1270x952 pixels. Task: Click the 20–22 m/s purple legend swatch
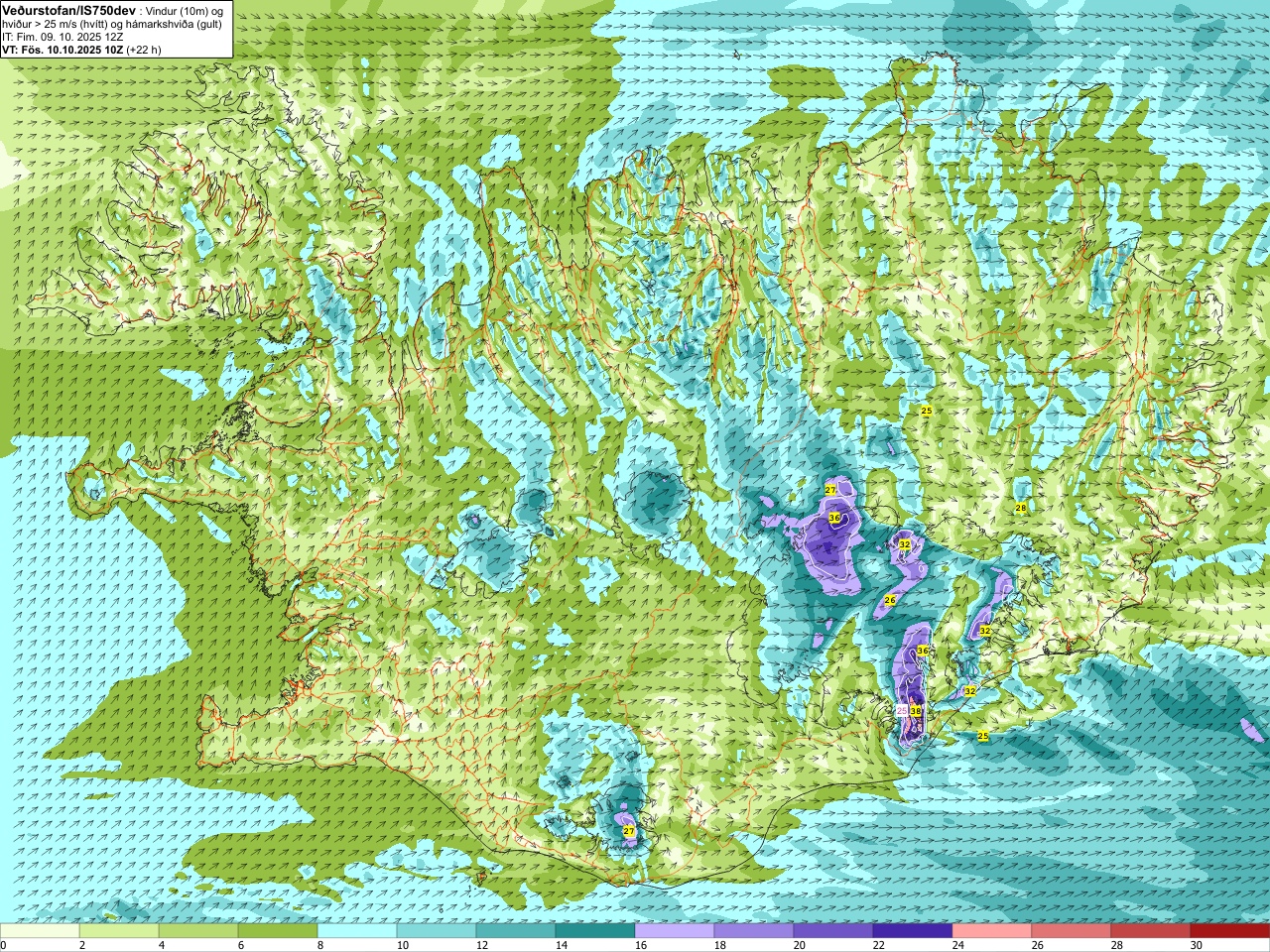click(833, 931)
